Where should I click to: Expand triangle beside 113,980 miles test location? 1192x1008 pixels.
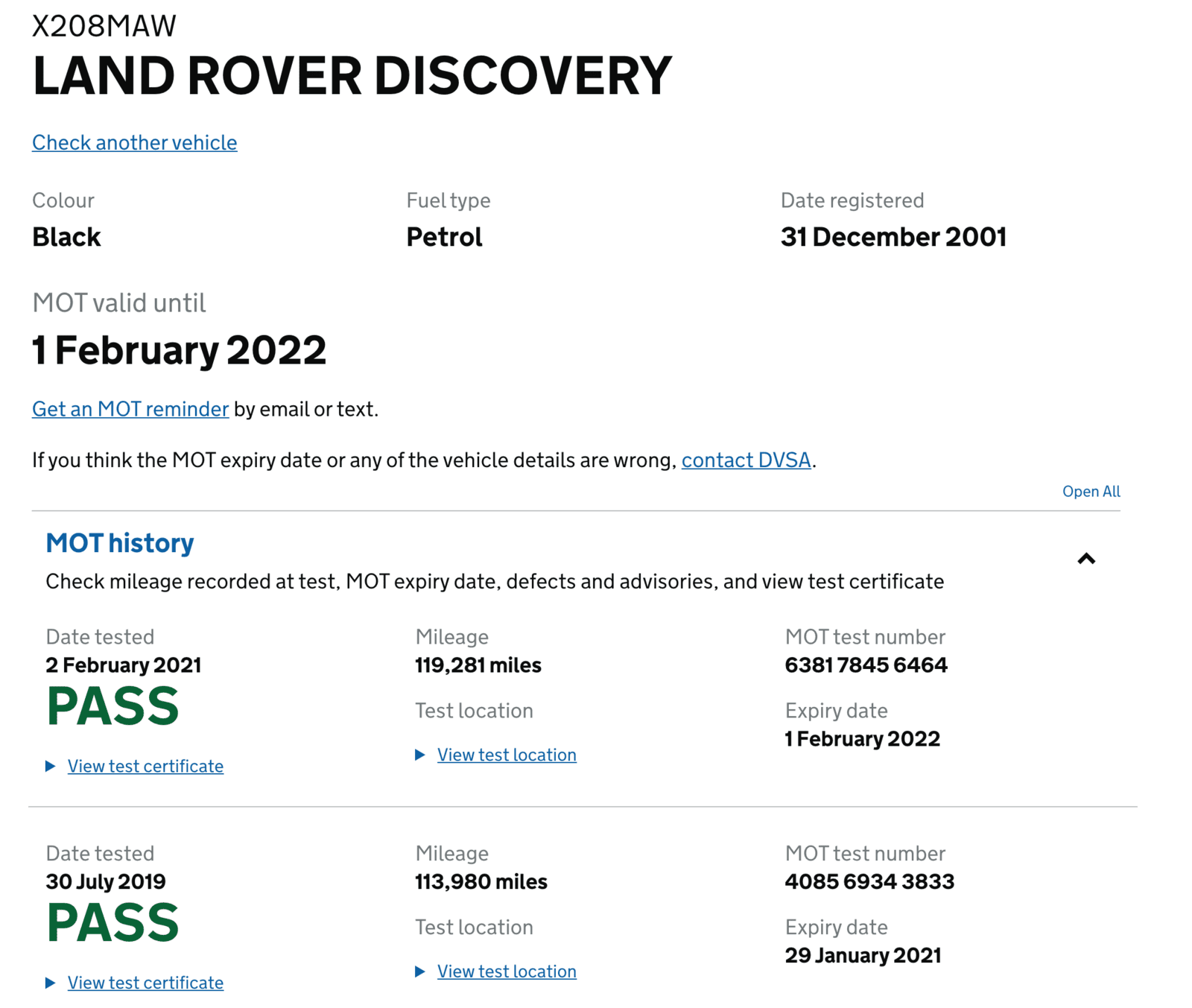click(420, 971)
